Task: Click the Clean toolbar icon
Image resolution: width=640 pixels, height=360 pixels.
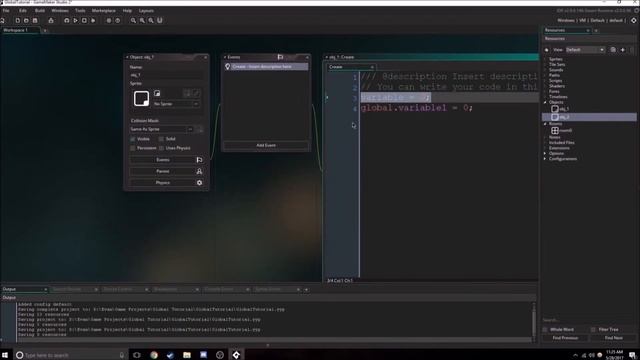Action: tap(93, 20)
